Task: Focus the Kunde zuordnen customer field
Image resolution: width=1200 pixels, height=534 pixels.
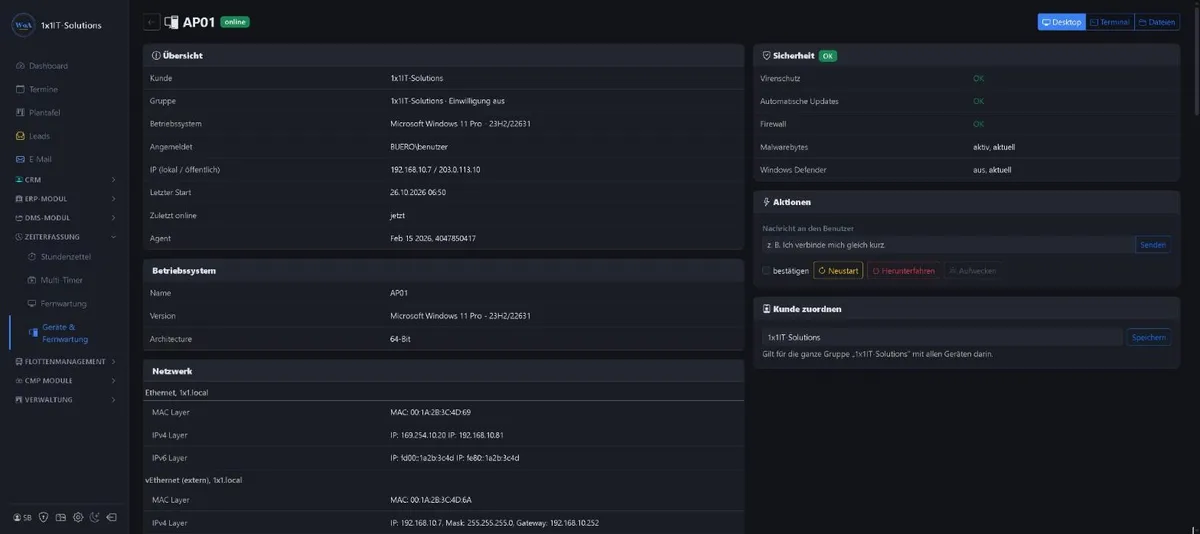Action: pyautogui.click(x=942, y=338)
